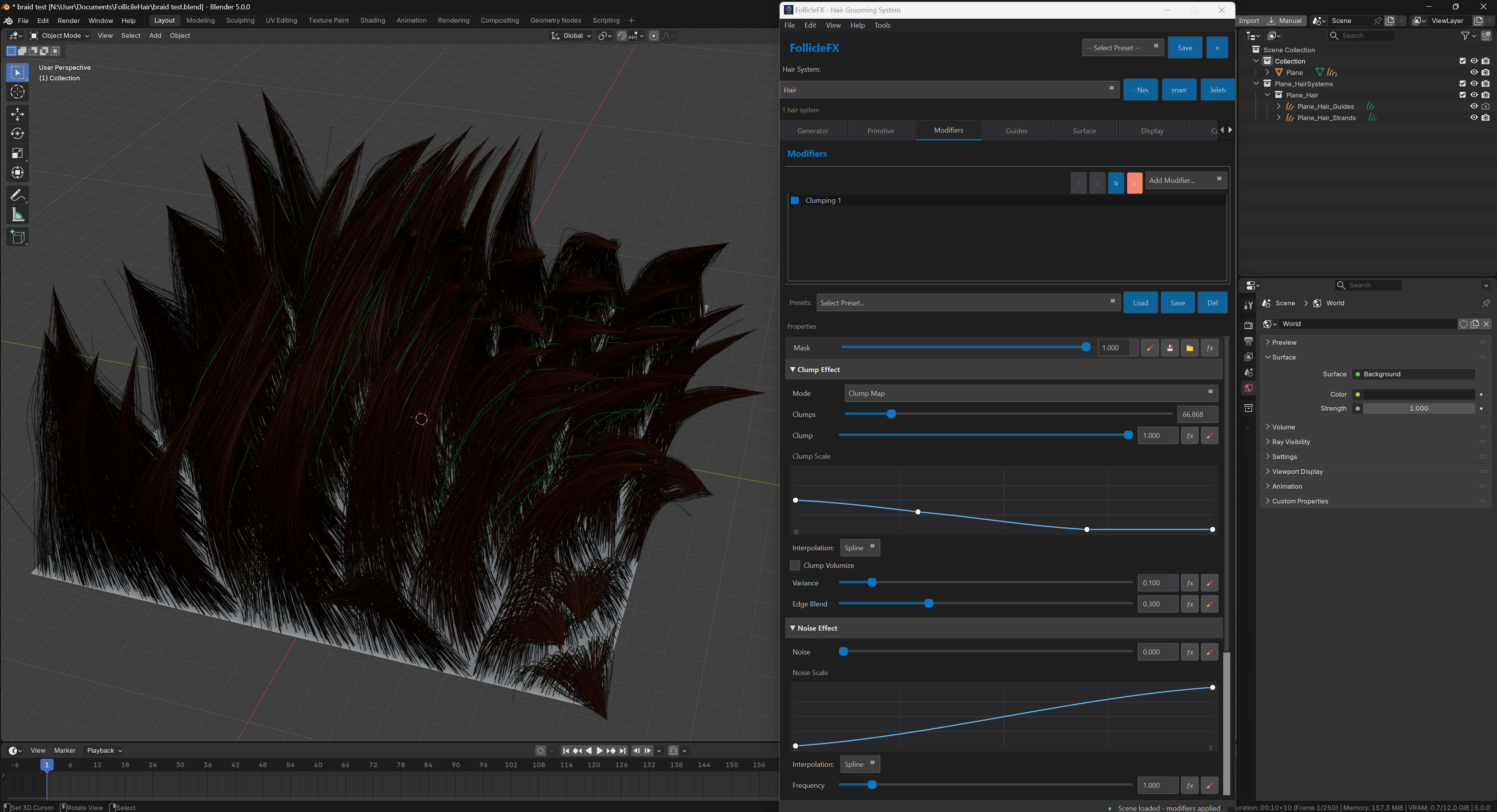This screenshot has width=1497, height=812.
Task: Hide Plane_Hair_Strands in the viewport
Action: (1474, 117)
